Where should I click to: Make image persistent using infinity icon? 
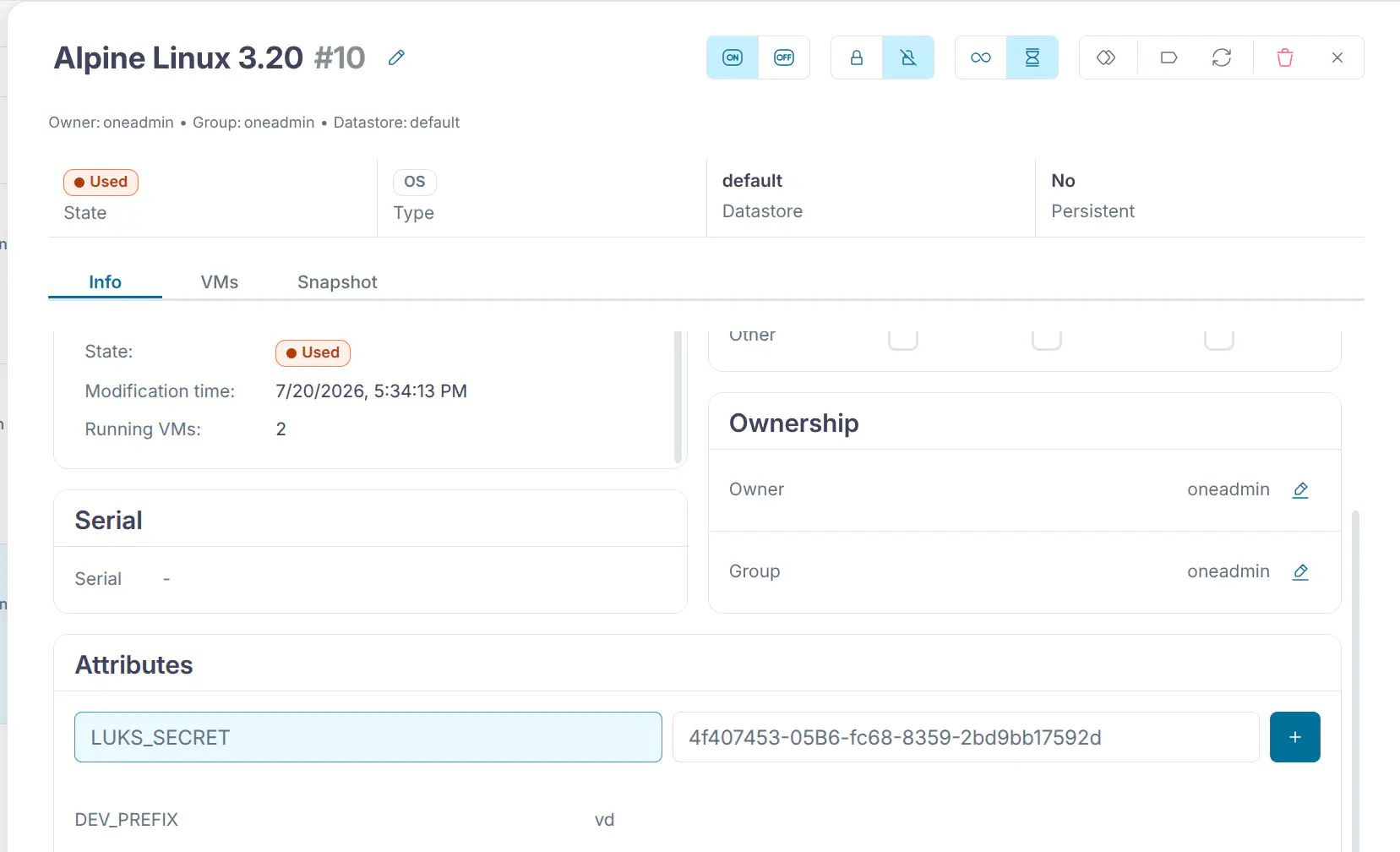click(x=981, y=57)
